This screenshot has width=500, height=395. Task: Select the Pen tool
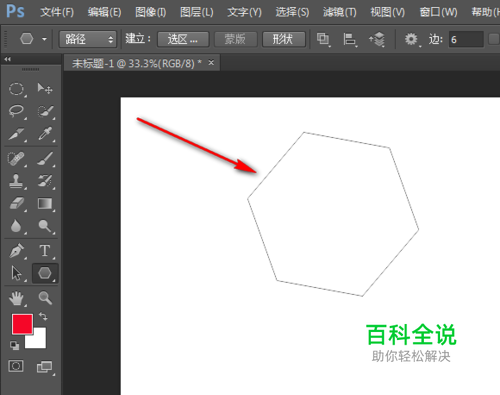(x=16, y=251)
